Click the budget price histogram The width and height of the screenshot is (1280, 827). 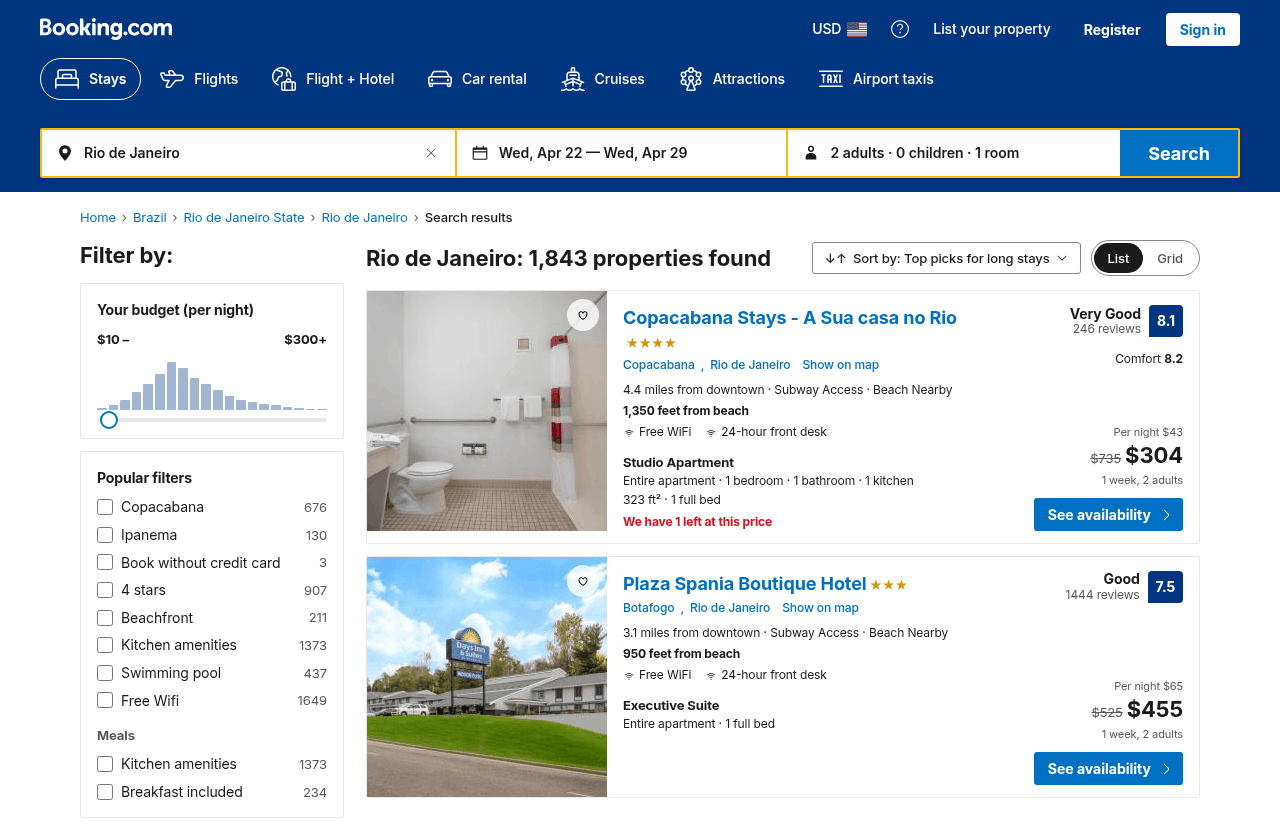click(x=212, y=386)
